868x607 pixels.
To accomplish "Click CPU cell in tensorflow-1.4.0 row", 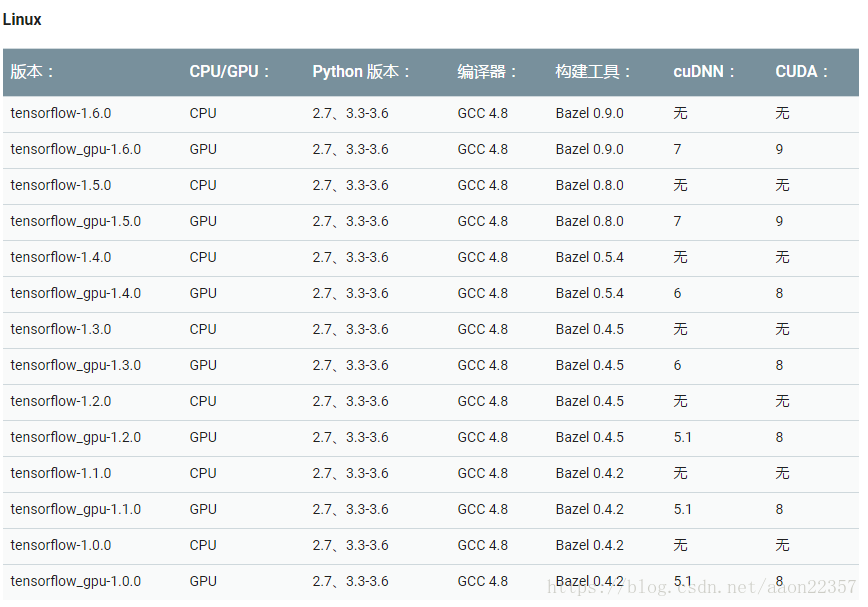I will click(x=203, y=257).
